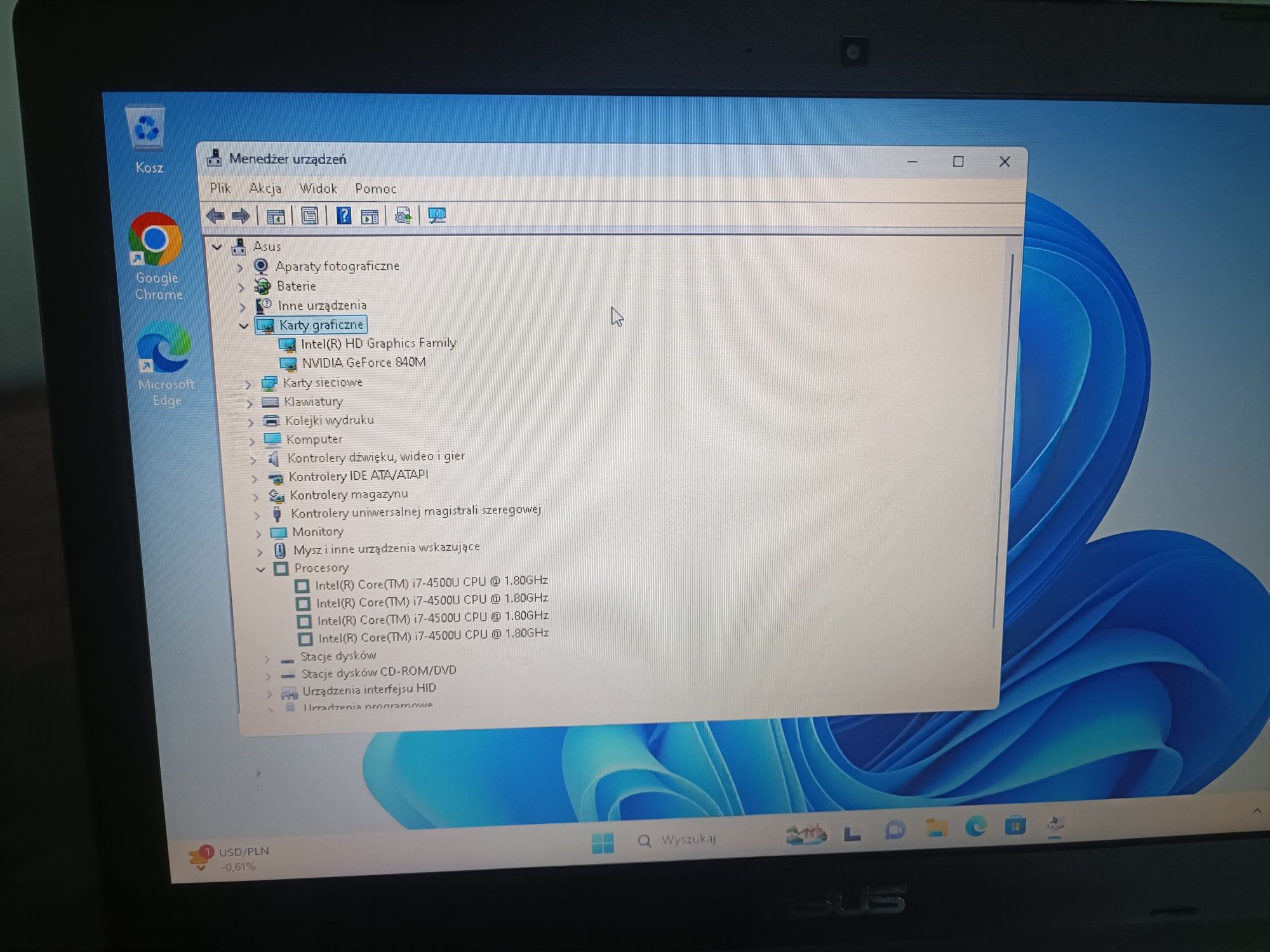Select Kontrolery IDE ATA/ATAPI item

coord(358,475)
